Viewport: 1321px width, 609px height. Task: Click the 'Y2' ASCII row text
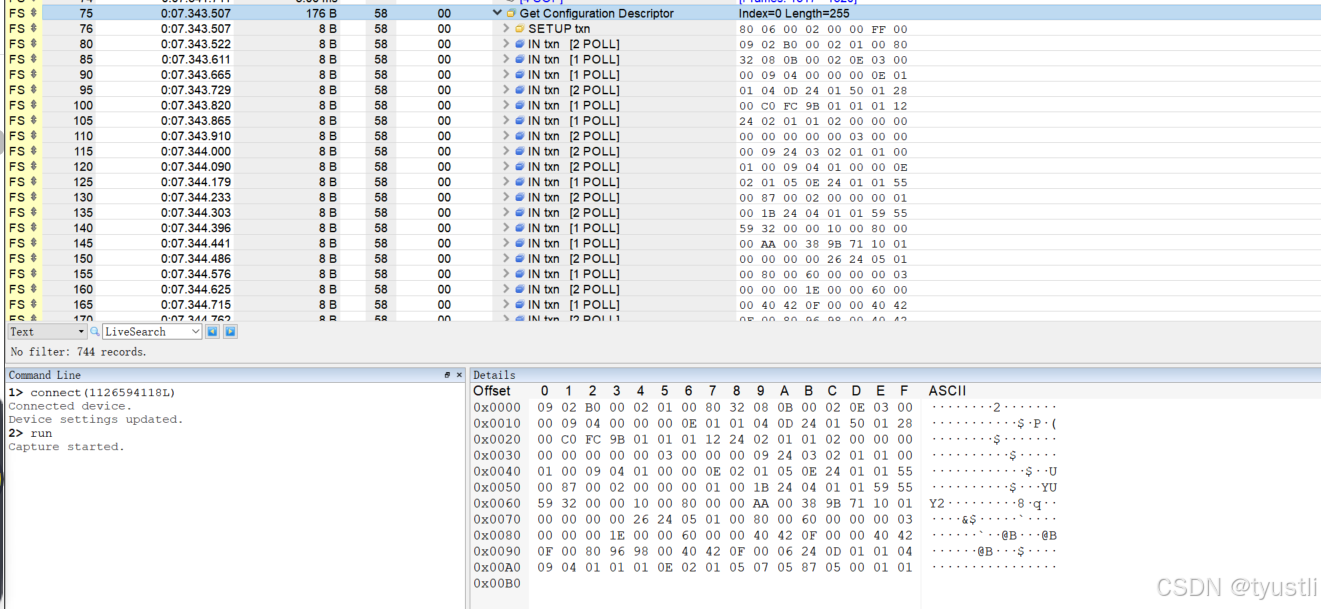tap(993, 503)
